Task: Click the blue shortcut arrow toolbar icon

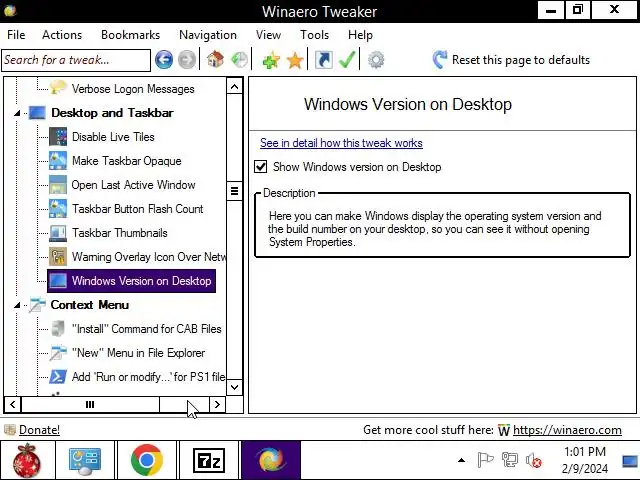Action: point(324,60)
